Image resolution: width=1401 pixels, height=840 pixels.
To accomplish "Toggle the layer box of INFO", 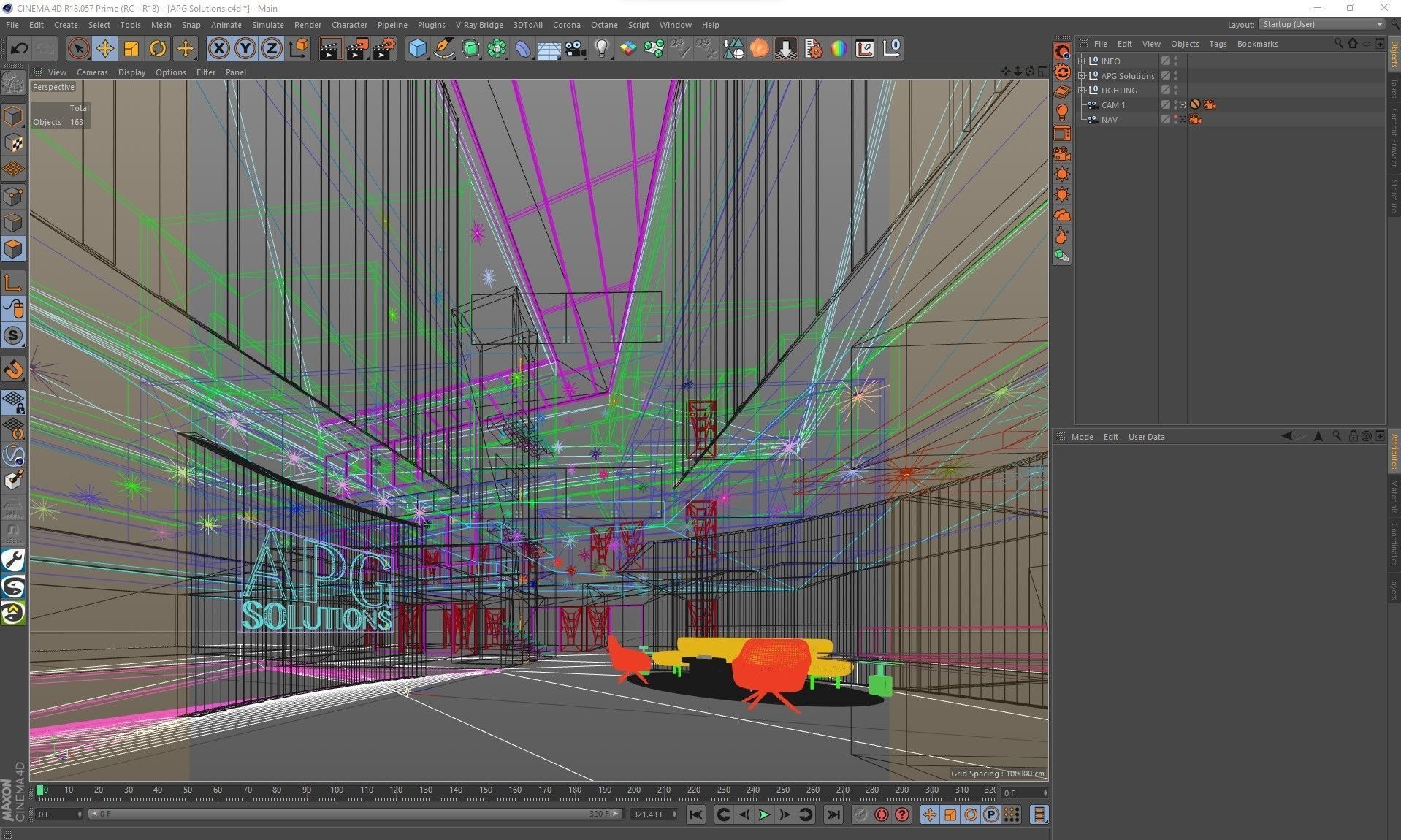I will pos(1166,61).
